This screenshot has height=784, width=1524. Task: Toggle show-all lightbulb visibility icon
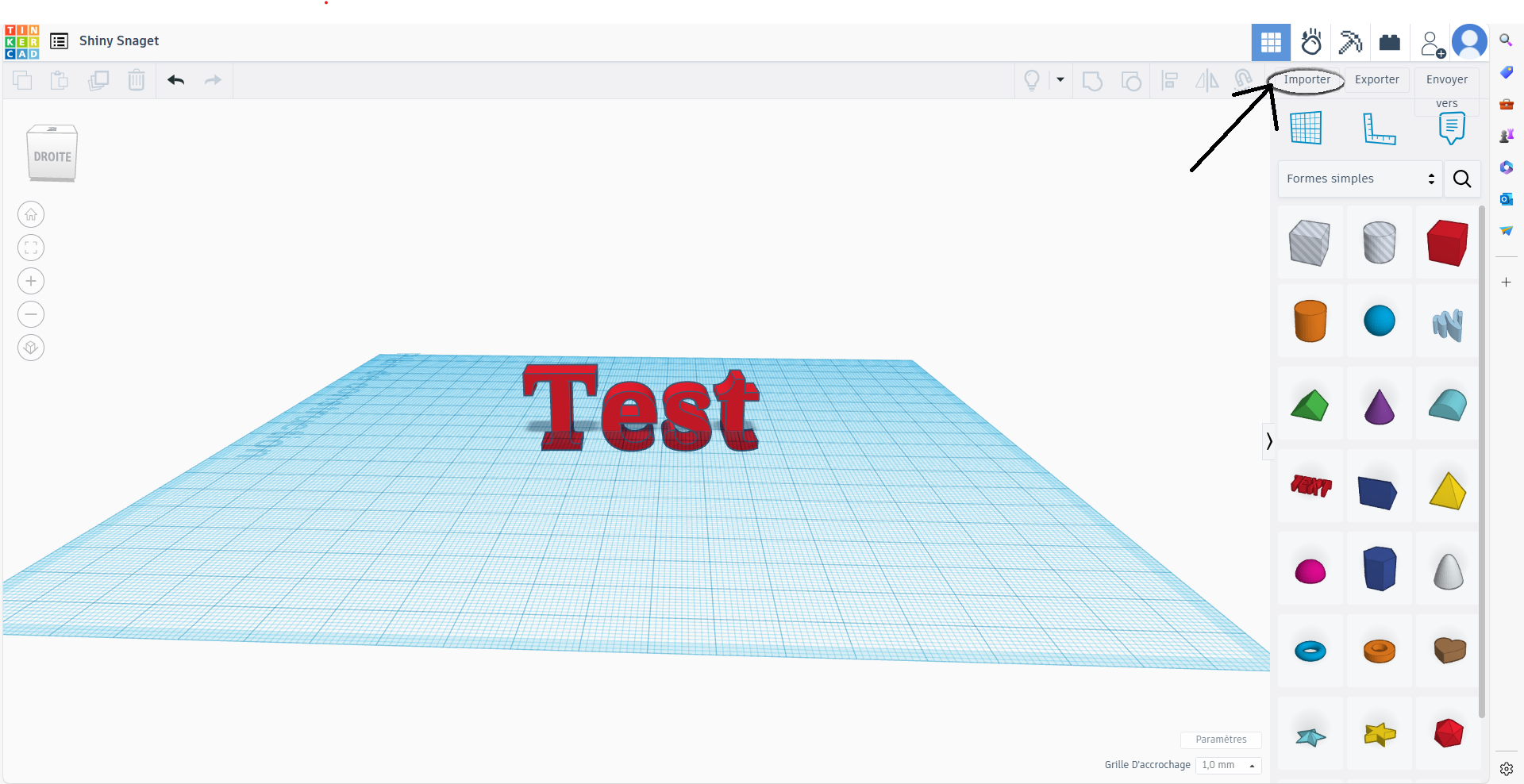pyautogui.click(x=1032, y=80)
